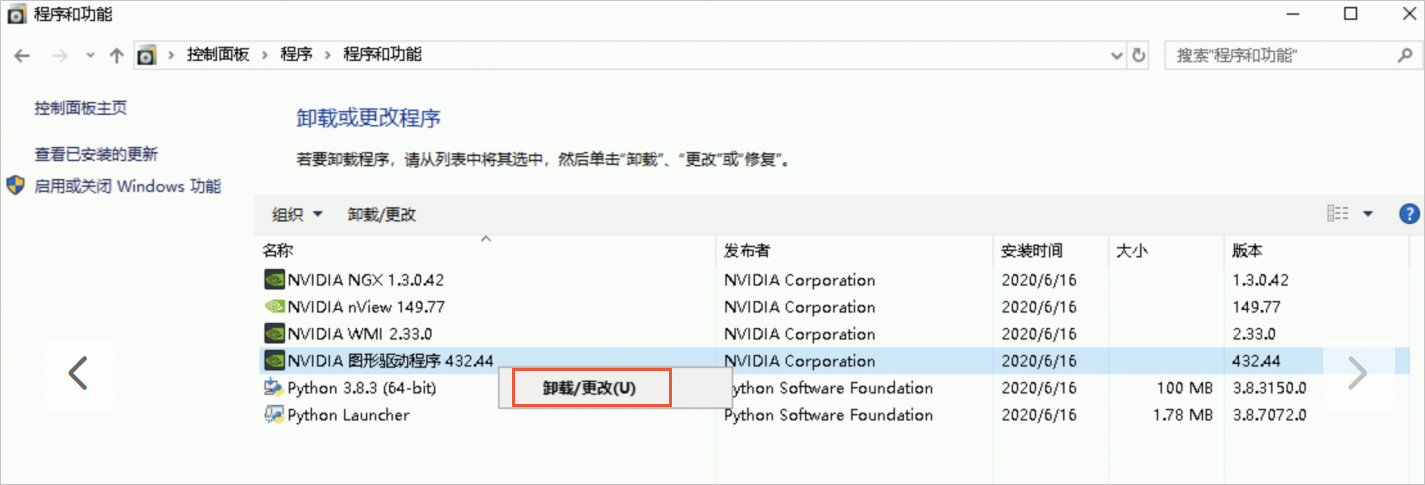The height and width of the screenshot is (485, 1425).
Task: Expand the address bar history dropdown
Action: coord(1117,55)
